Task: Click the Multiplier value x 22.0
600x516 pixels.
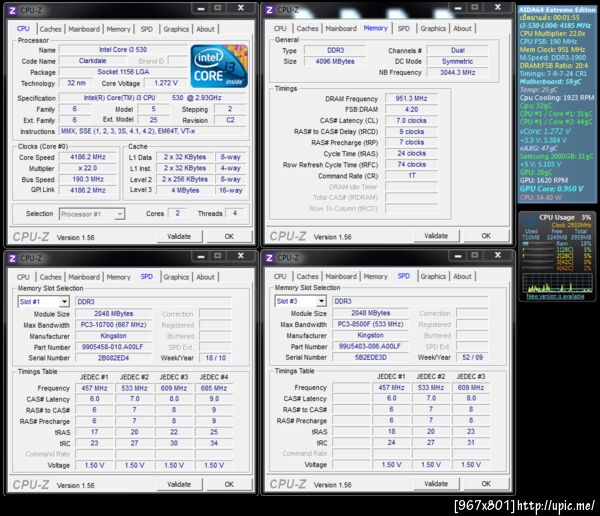Action: (x=88, y=168)
